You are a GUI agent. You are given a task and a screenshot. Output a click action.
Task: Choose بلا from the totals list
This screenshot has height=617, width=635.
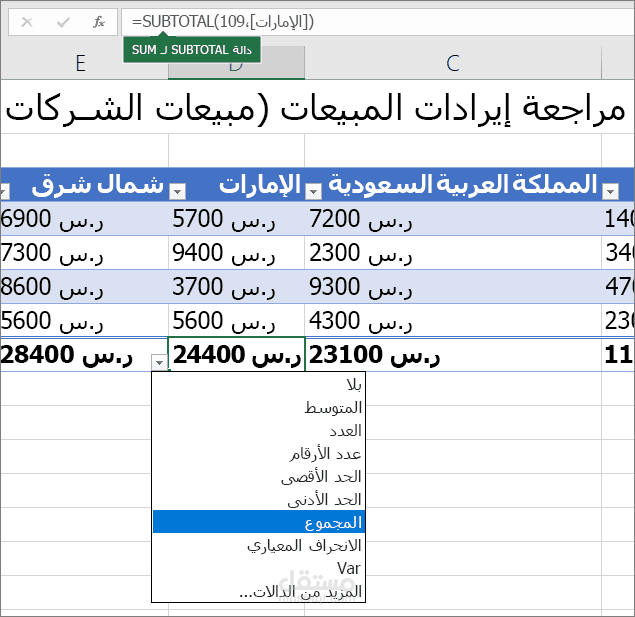coord(259,385)
